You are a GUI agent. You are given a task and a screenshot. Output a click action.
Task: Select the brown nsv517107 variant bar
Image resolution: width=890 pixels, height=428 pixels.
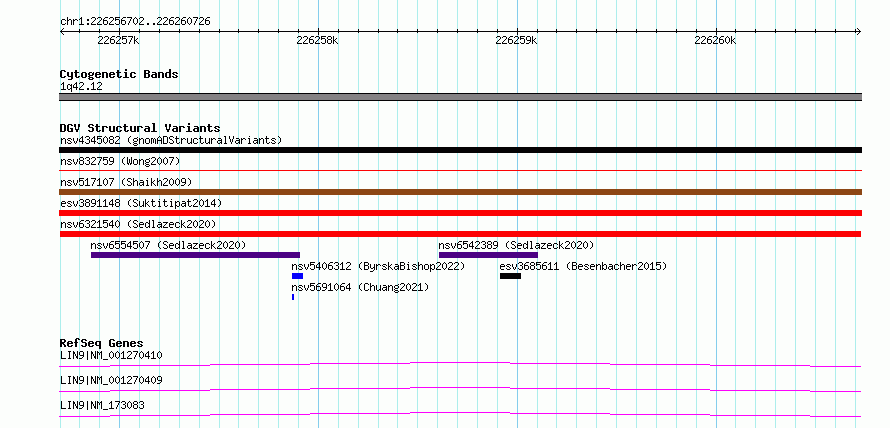point(460,192)
